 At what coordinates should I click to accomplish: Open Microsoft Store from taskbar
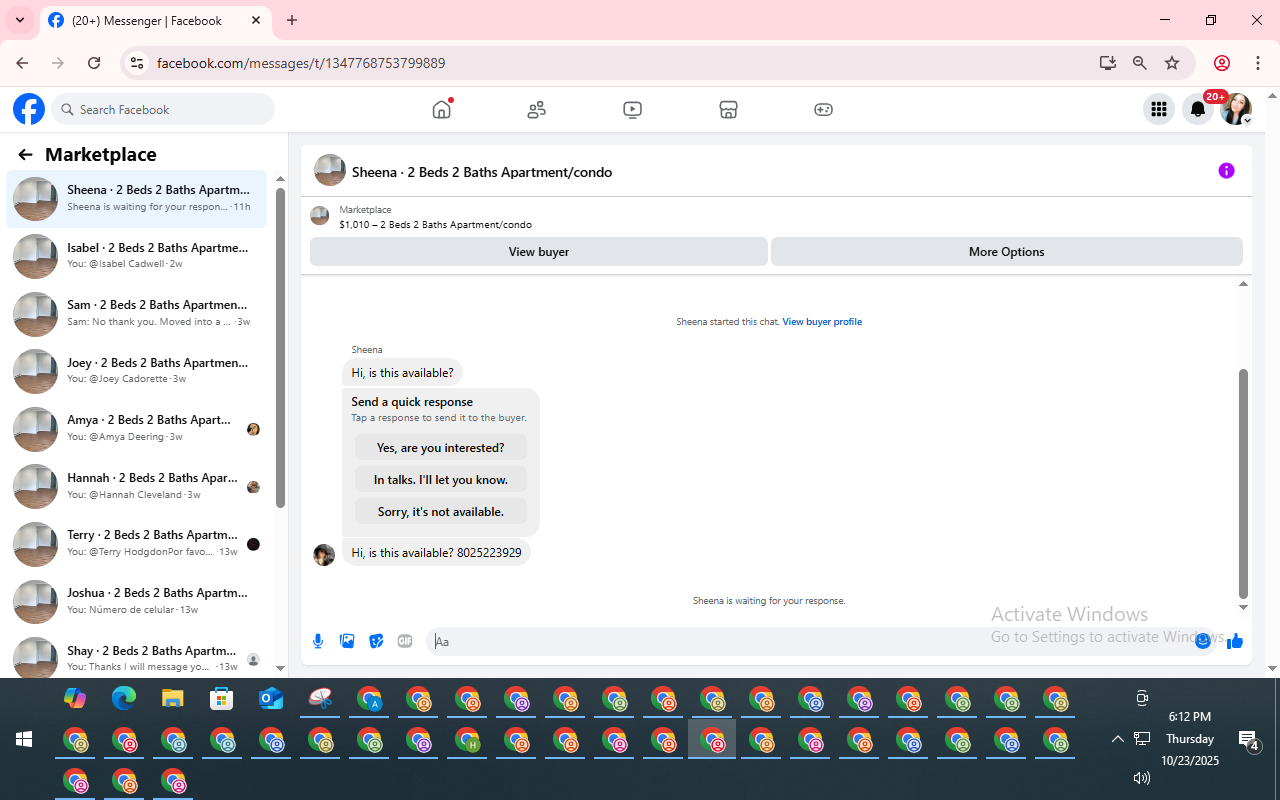pyautogui.click(x=222, y=698)
